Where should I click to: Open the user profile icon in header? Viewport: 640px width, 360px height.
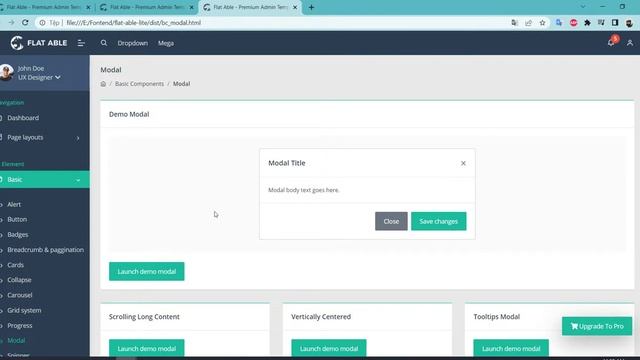[x=630, y=43]
